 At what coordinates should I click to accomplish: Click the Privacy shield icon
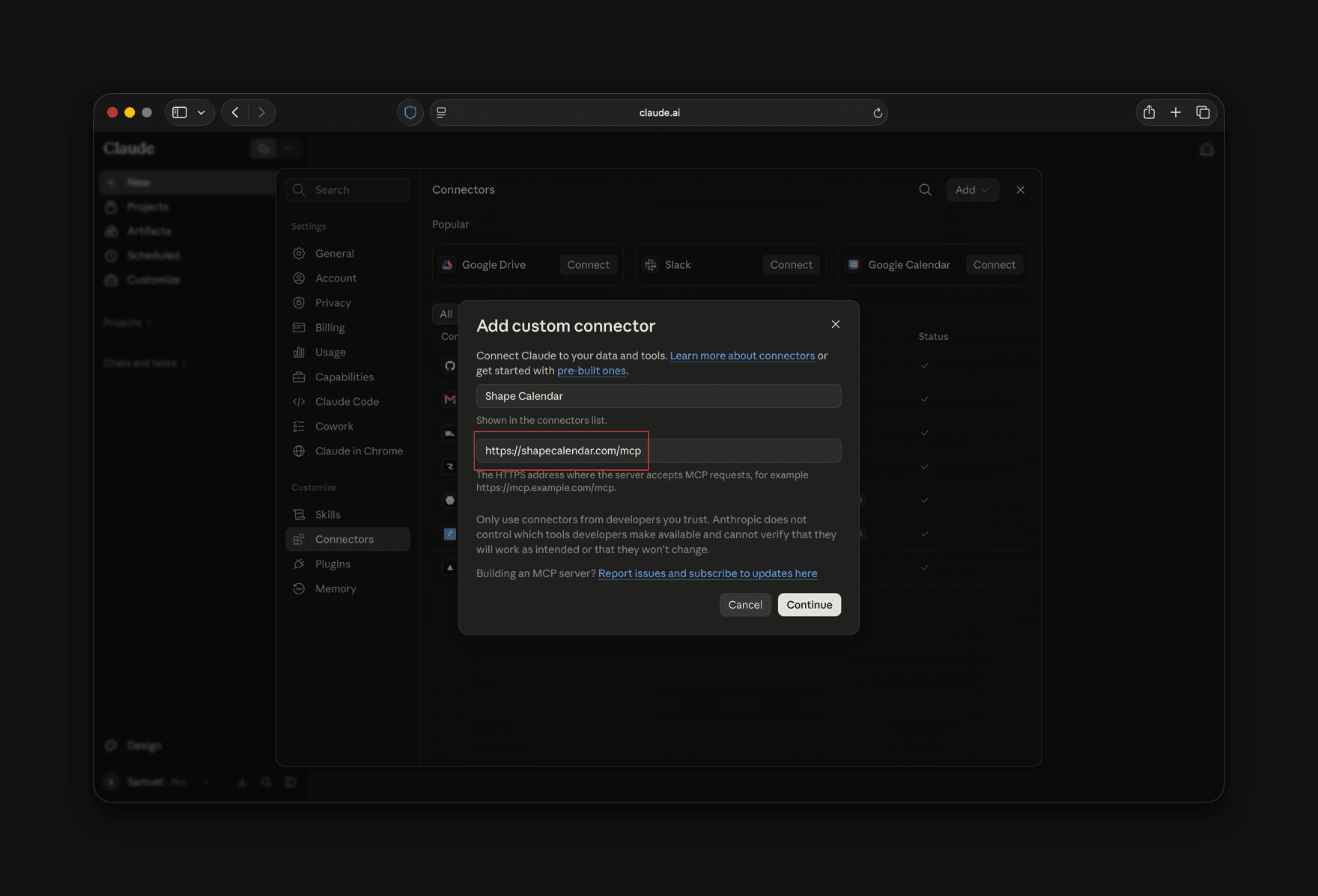click(299, 303)
